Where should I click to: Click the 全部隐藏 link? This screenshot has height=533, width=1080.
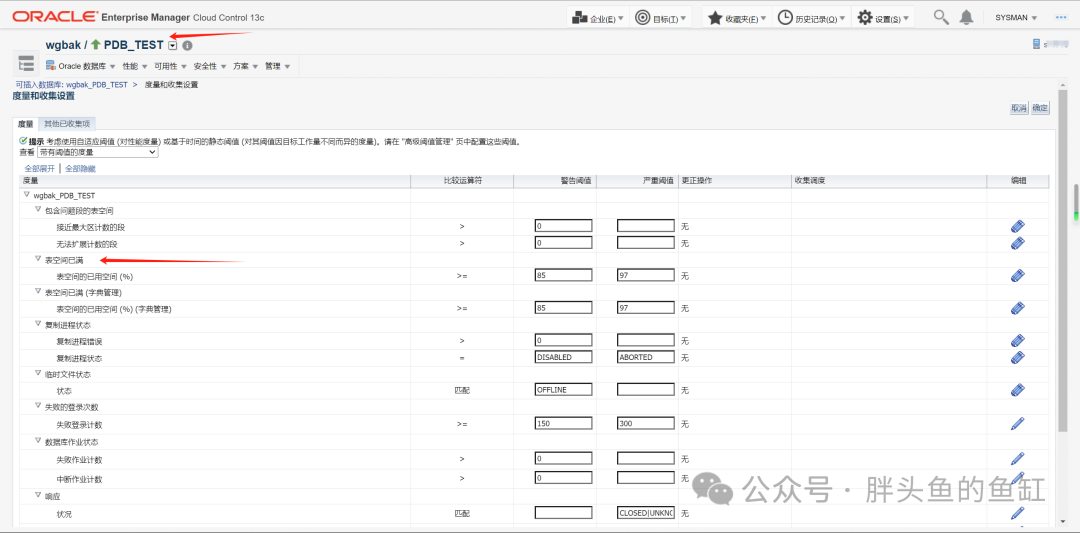click(x=81, y=168)
